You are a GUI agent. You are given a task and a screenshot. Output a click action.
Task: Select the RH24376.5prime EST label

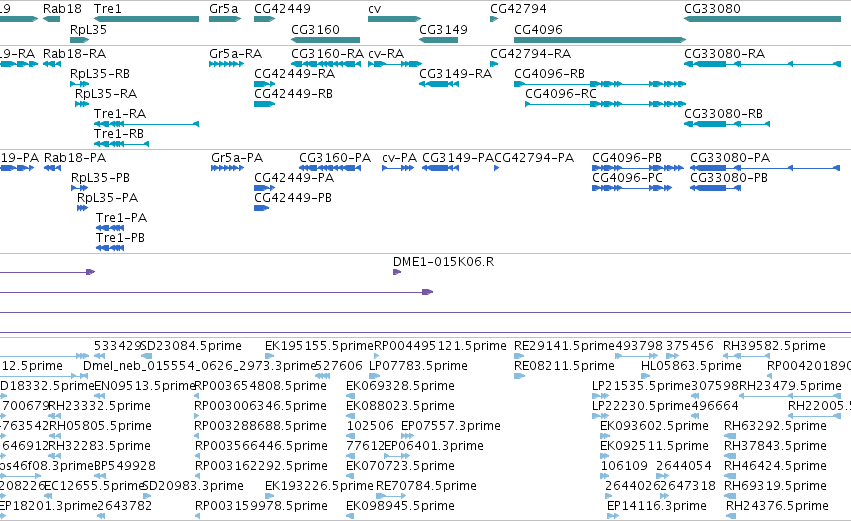[777, 506]
